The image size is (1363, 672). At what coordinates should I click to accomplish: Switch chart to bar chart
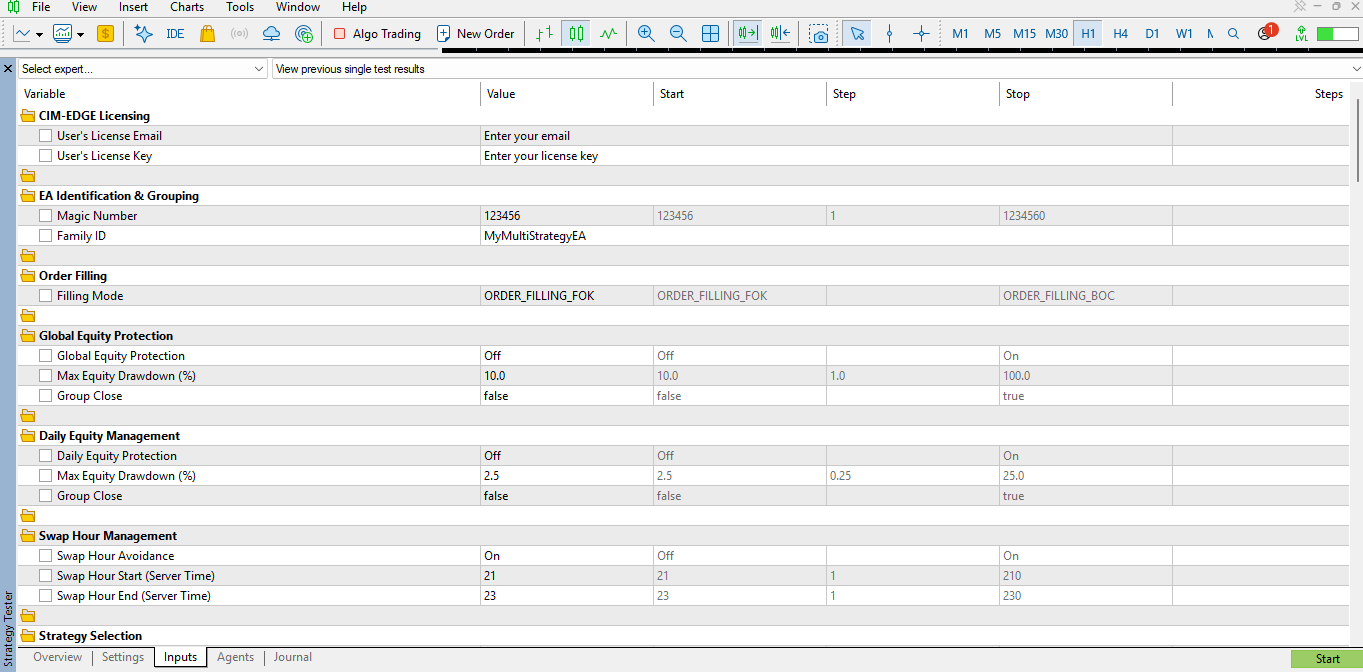(x=544, y=33)
